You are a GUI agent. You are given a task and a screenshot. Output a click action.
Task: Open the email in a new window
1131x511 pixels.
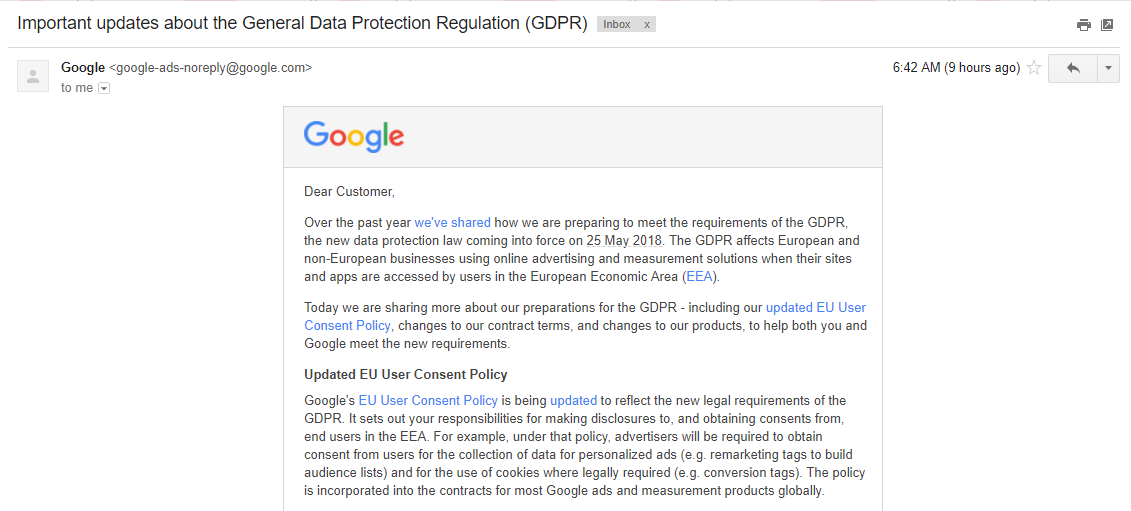pos(1107,25)
